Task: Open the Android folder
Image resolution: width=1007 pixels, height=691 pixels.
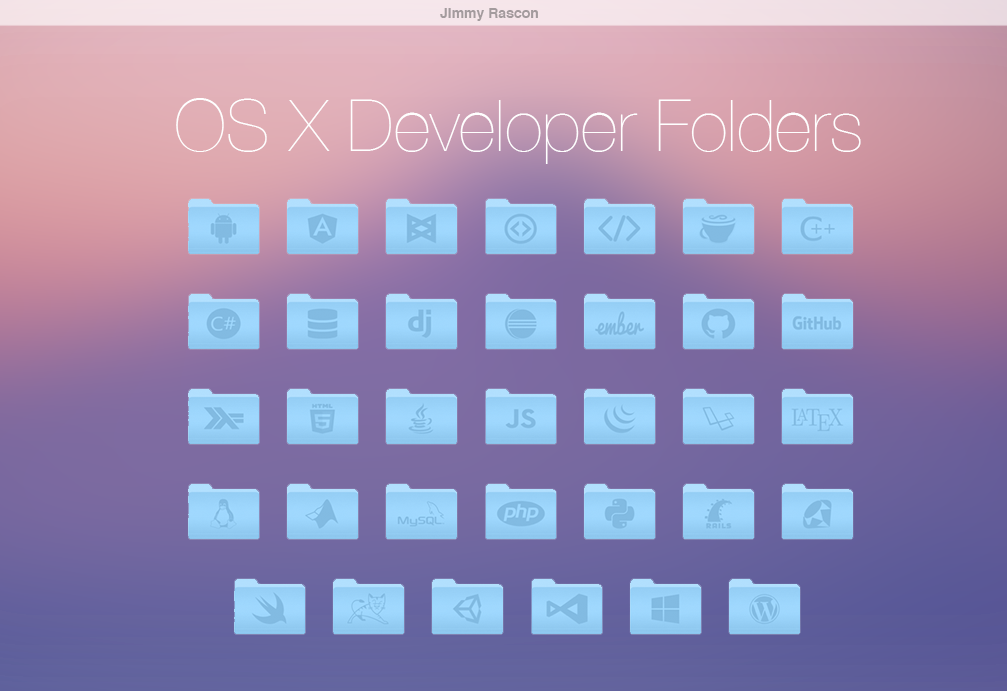Action: [223, 227]
